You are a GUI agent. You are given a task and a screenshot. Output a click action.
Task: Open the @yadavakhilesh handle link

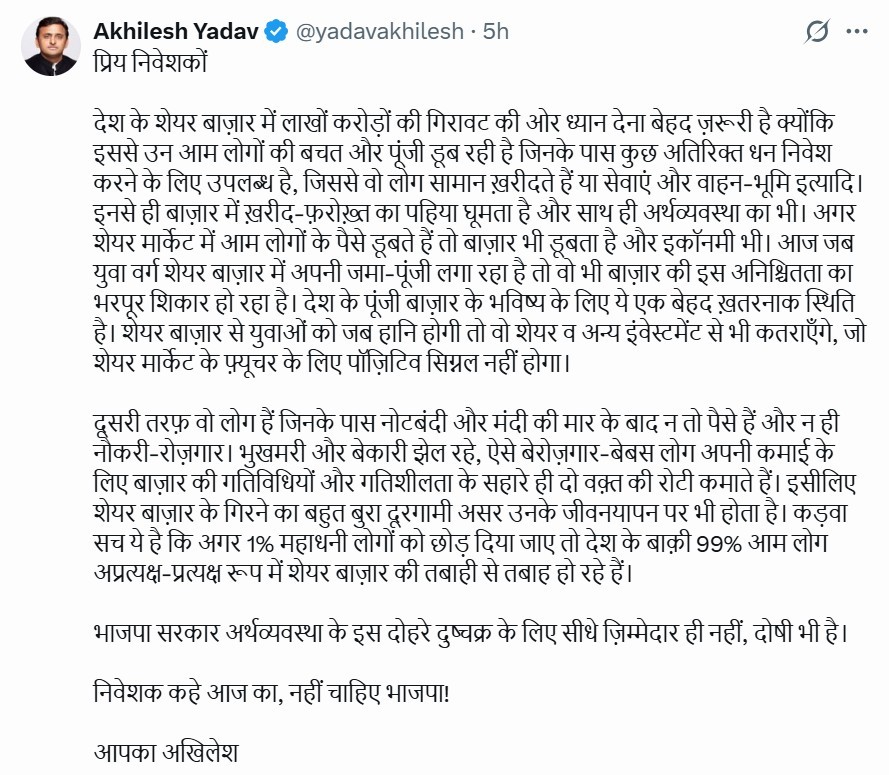coord(380,32)
